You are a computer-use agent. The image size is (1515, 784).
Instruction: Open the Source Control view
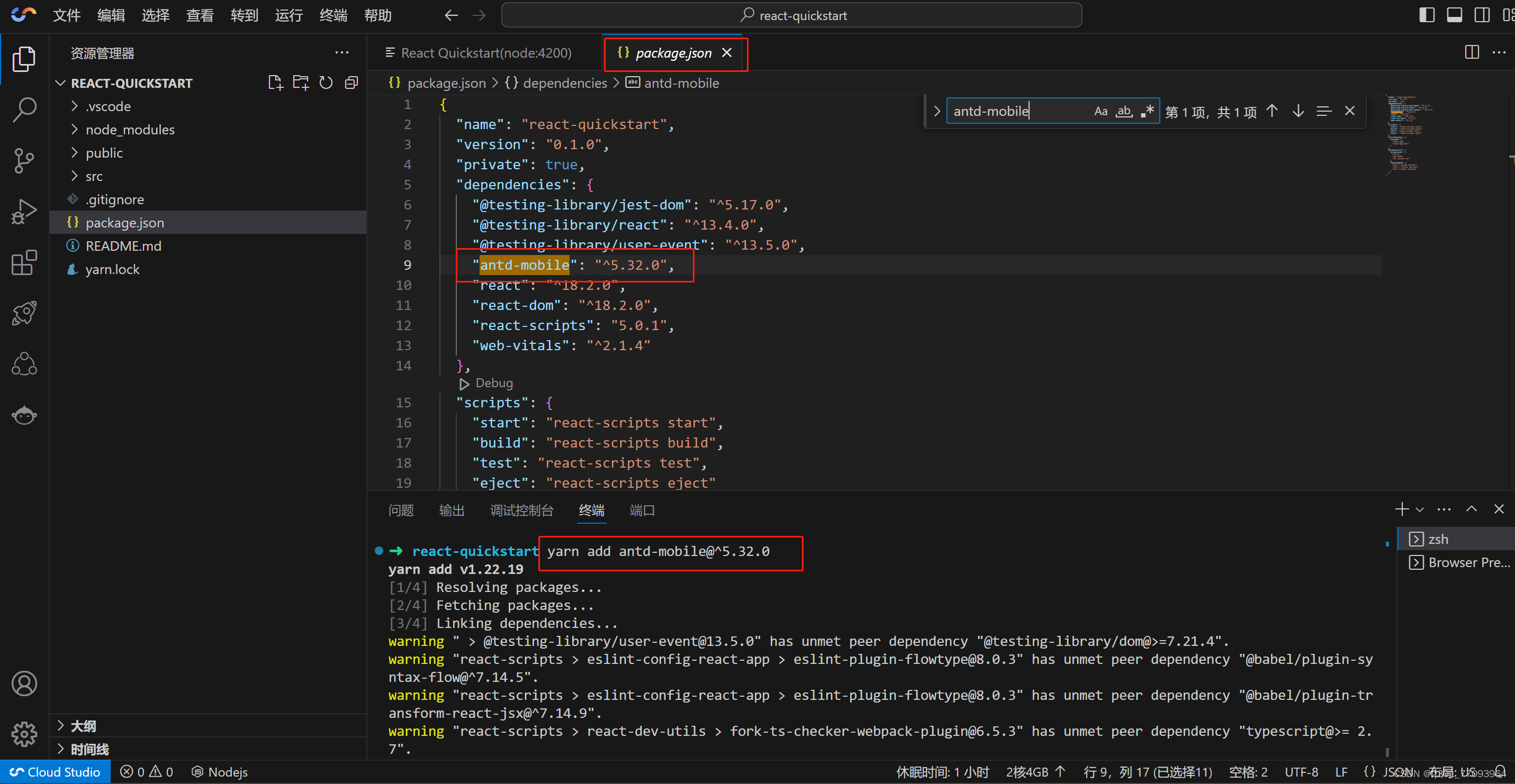pos(24,160)
